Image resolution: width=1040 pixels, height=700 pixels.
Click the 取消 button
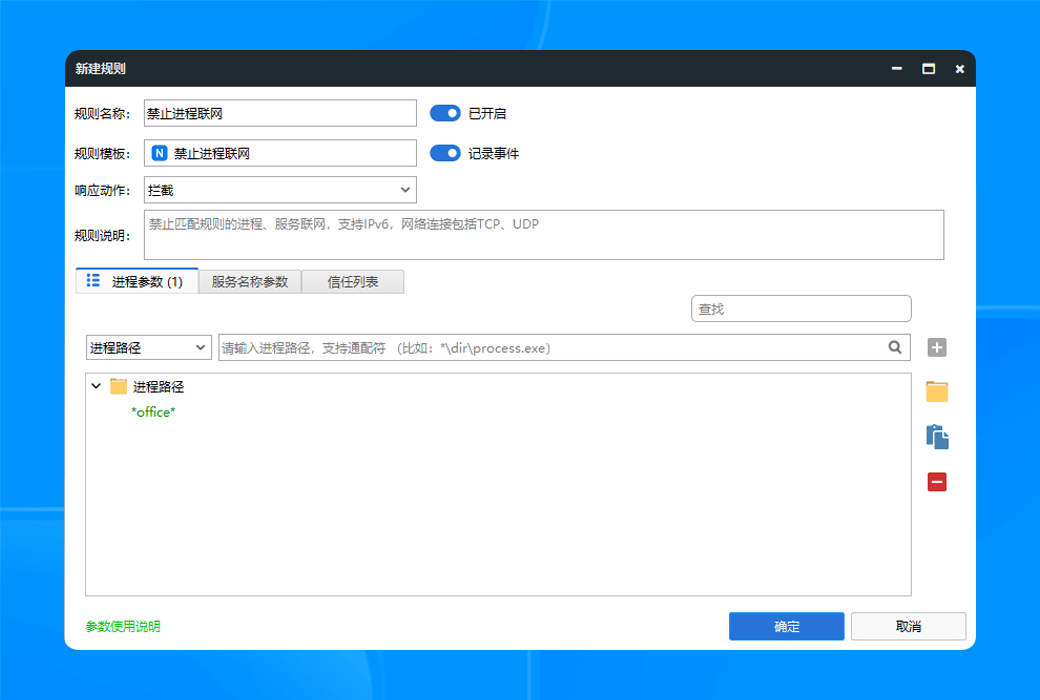[908, 626]
